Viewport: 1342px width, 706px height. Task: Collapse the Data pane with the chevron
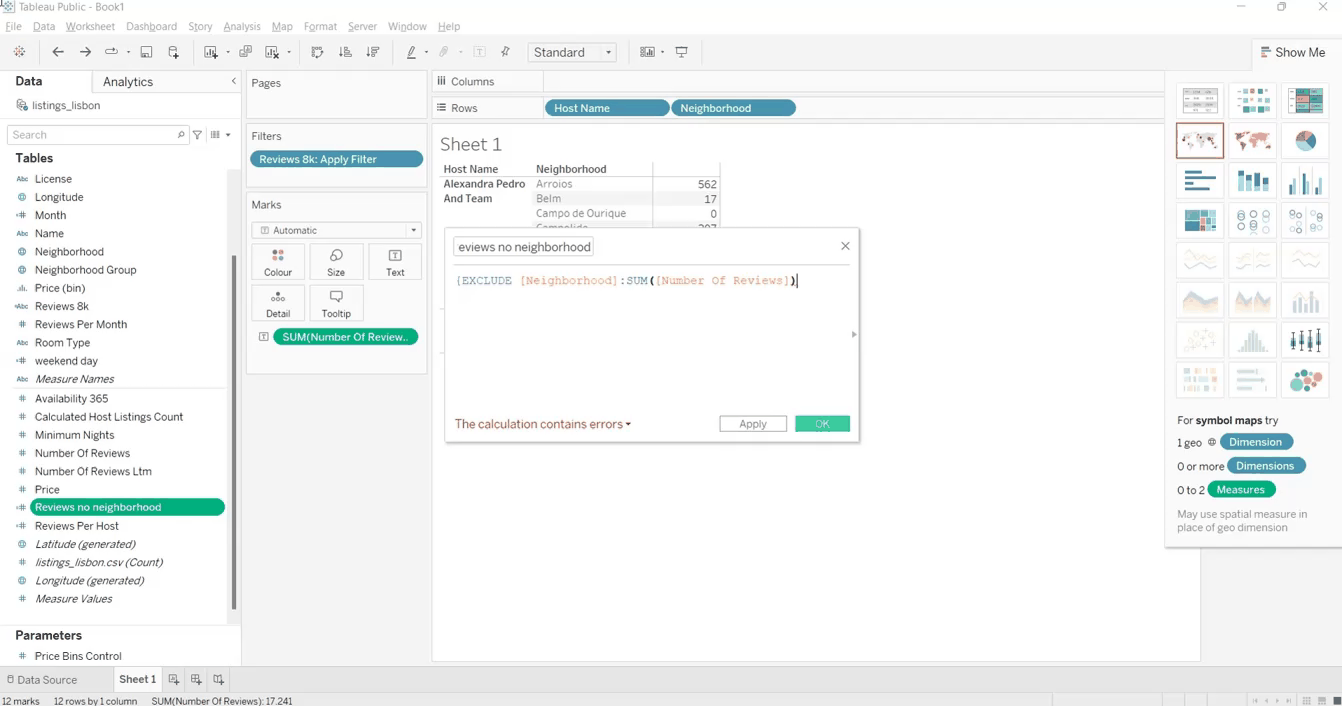(233, 81)
